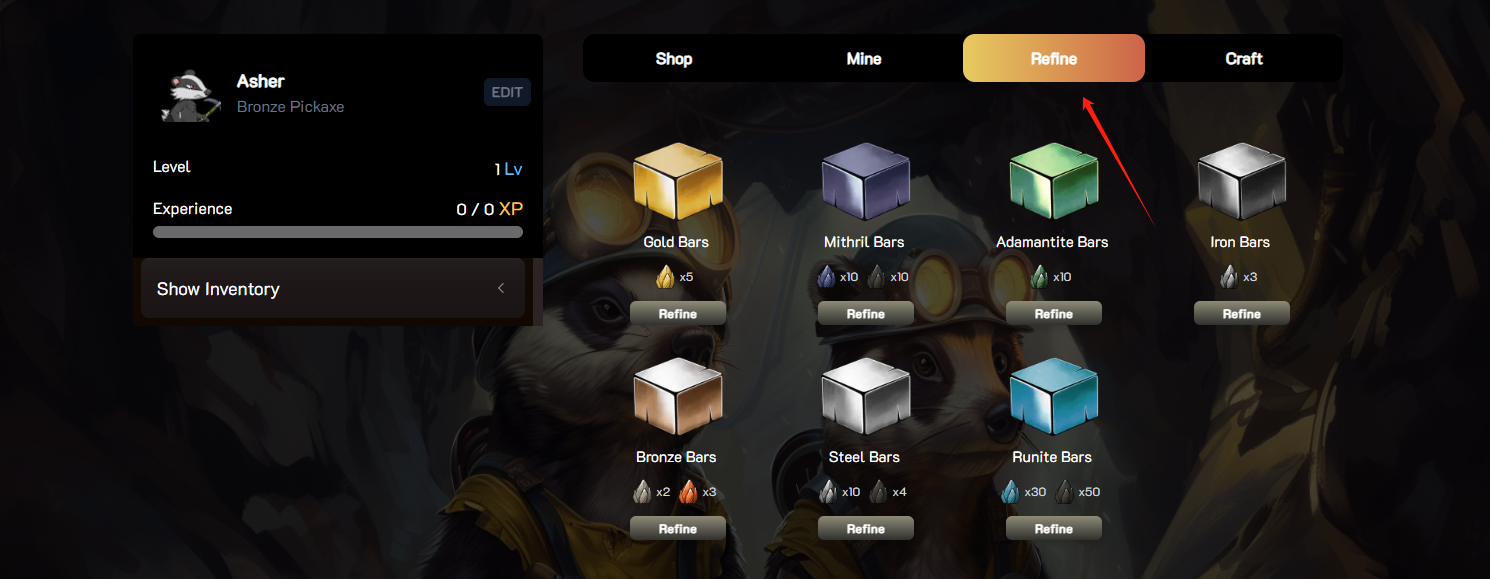Switch to the Mine tab
The height and width of the screenshot is (579, 1490).
coord(864,59)
